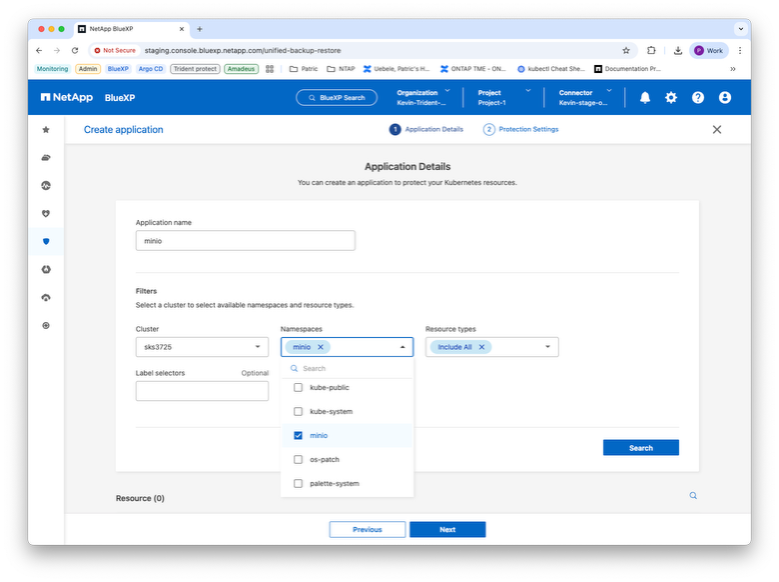Click the namespace Search field in dropdown

pos(347,368)
